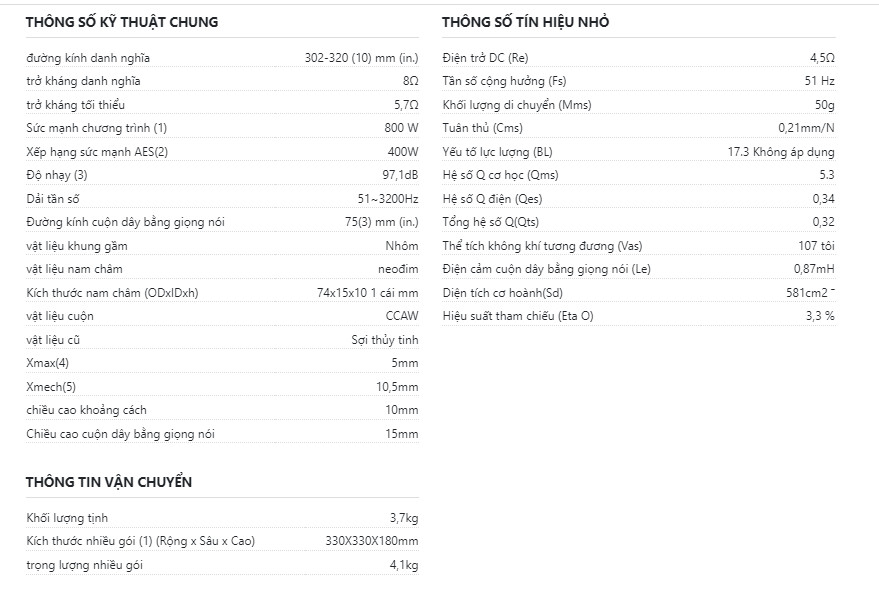879x610 pixels.
Task: Select the Độ nhạy (3) label
Action: click(x=57, y=175)
